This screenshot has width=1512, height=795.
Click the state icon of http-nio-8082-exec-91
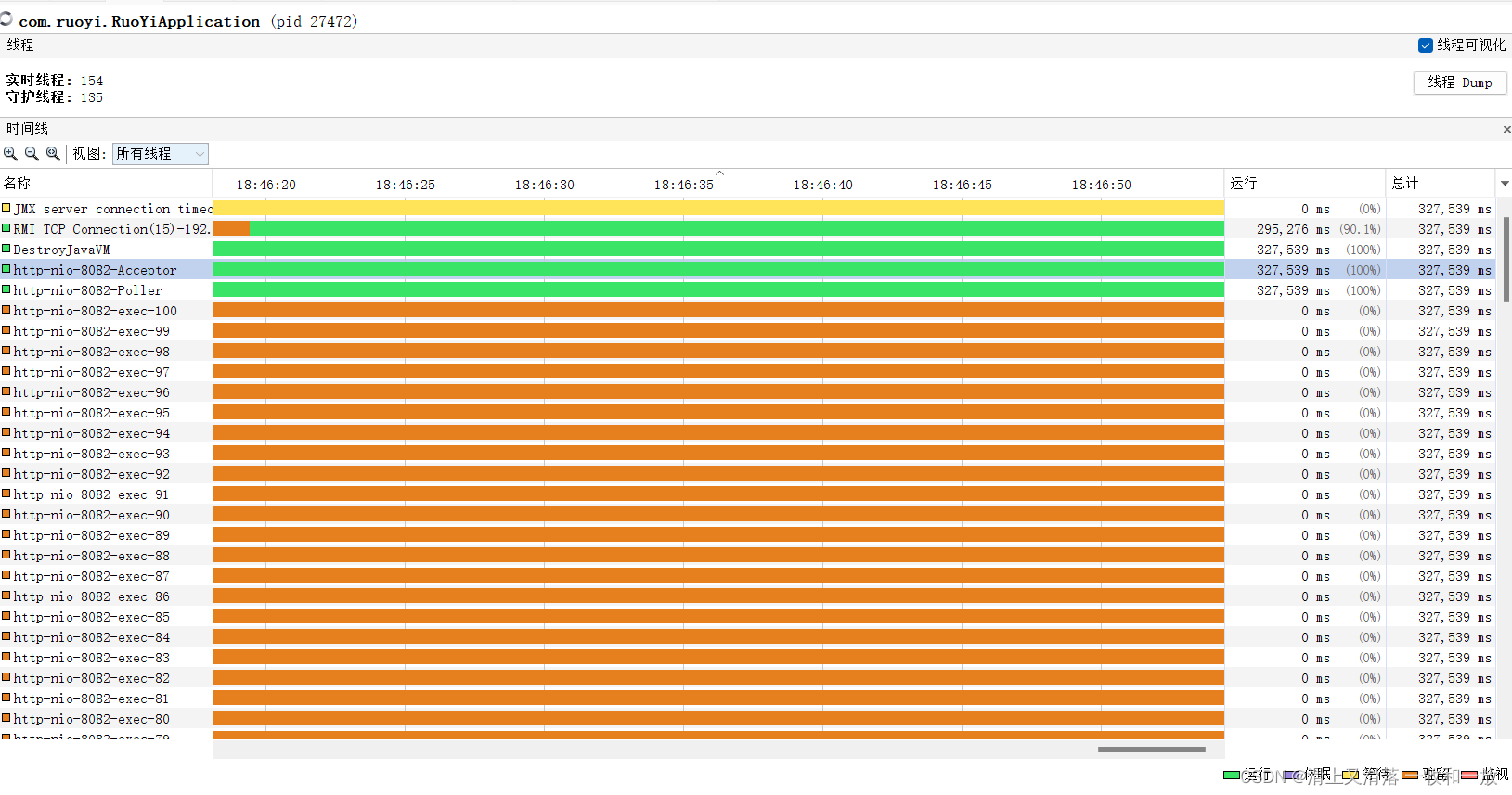click(6, 494)
